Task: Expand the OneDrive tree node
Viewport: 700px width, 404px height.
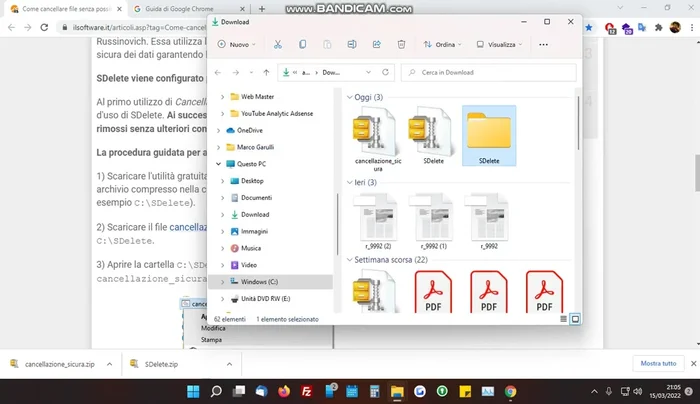Action: 218,130
